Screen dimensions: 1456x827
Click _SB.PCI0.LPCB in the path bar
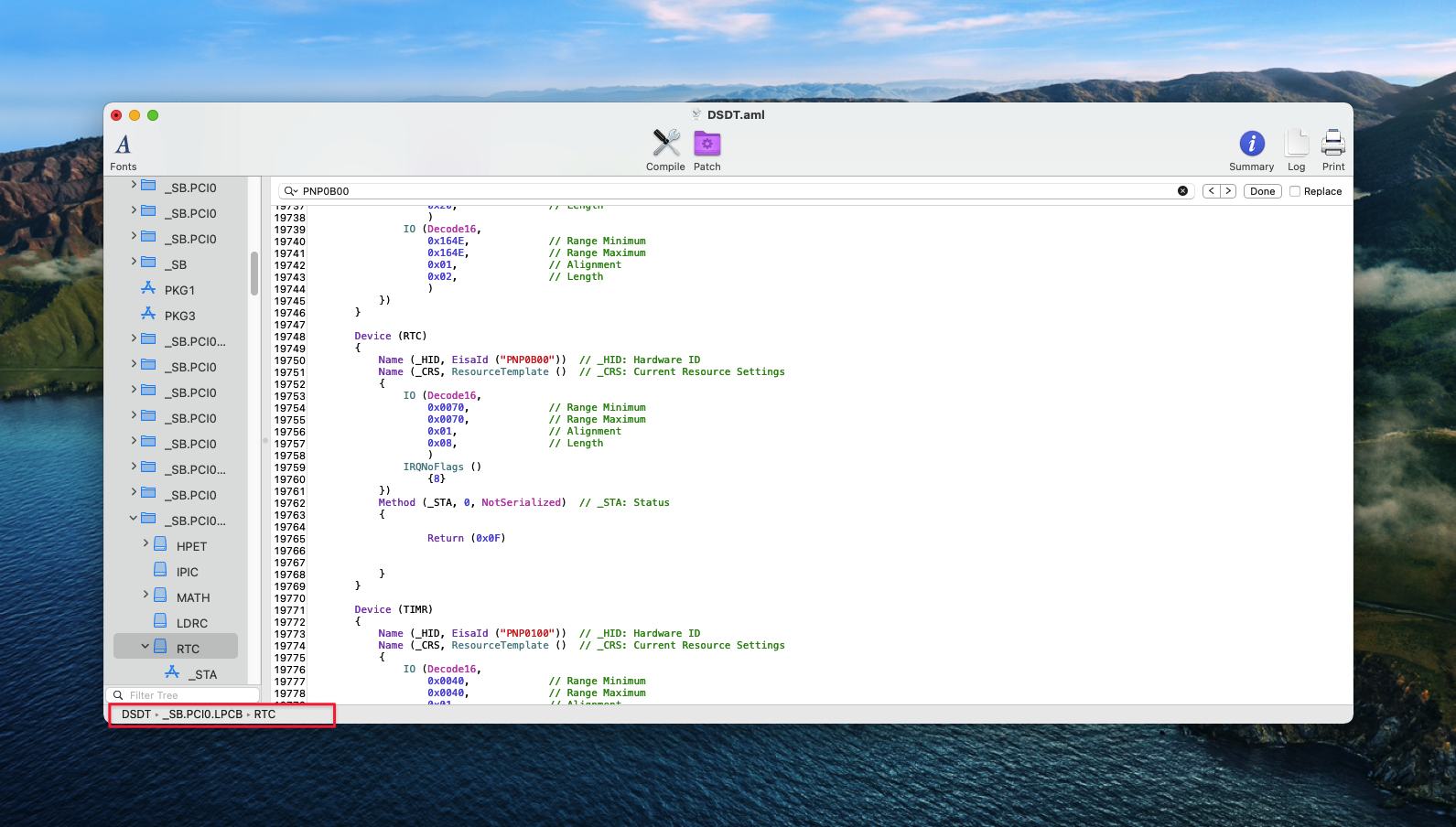click(202, 714)
